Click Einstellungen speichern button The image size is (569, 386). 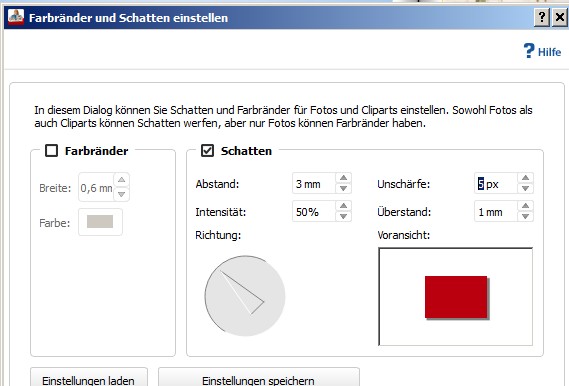click(258, 378)
